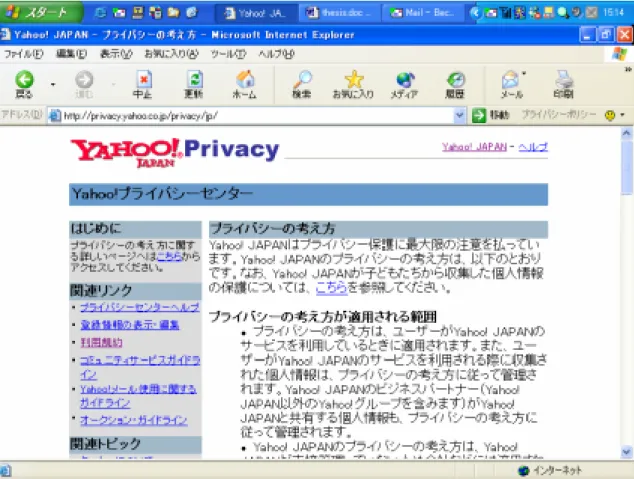Switch to thesis.doc taskbar window
The width and height of the screenshot is (634, 479).
(340, 13)
